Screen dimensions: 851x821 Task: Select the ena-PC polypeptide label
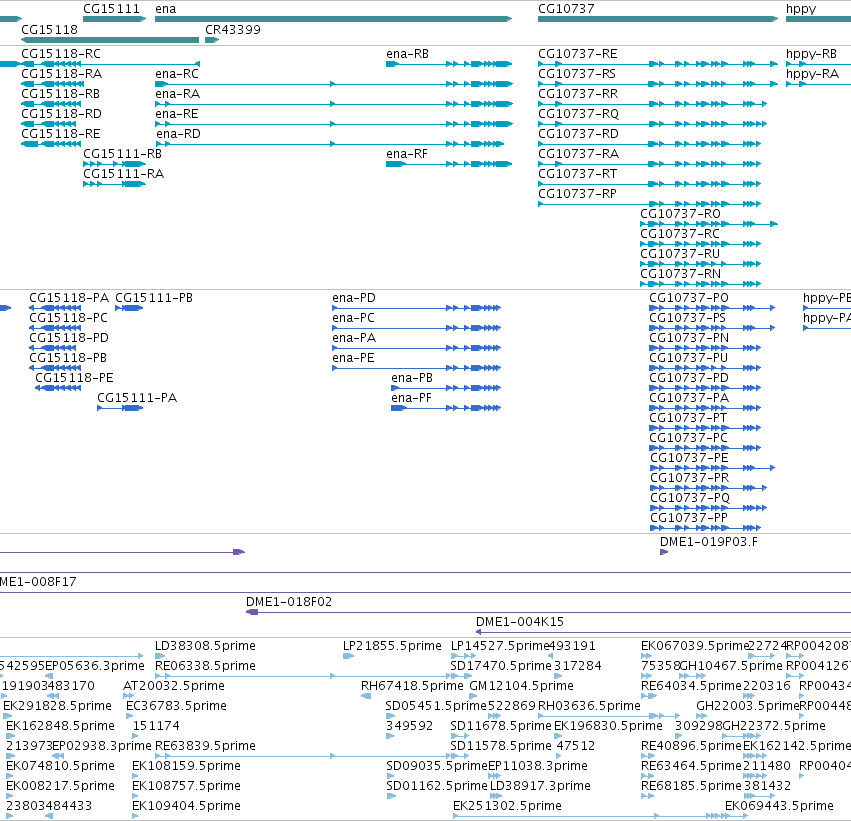[353, 318]
